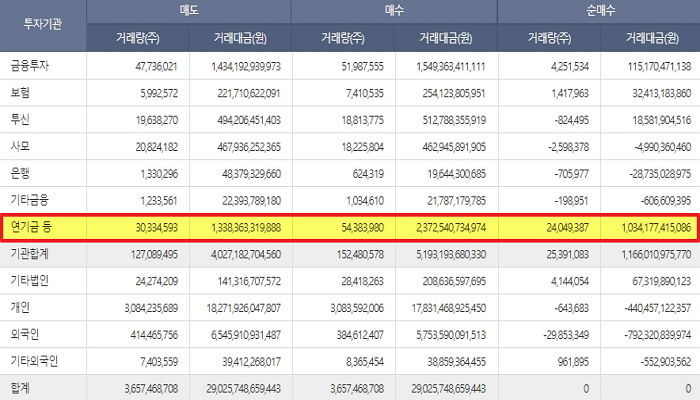Select the 매도 column group header

click(x=188, y=9)
